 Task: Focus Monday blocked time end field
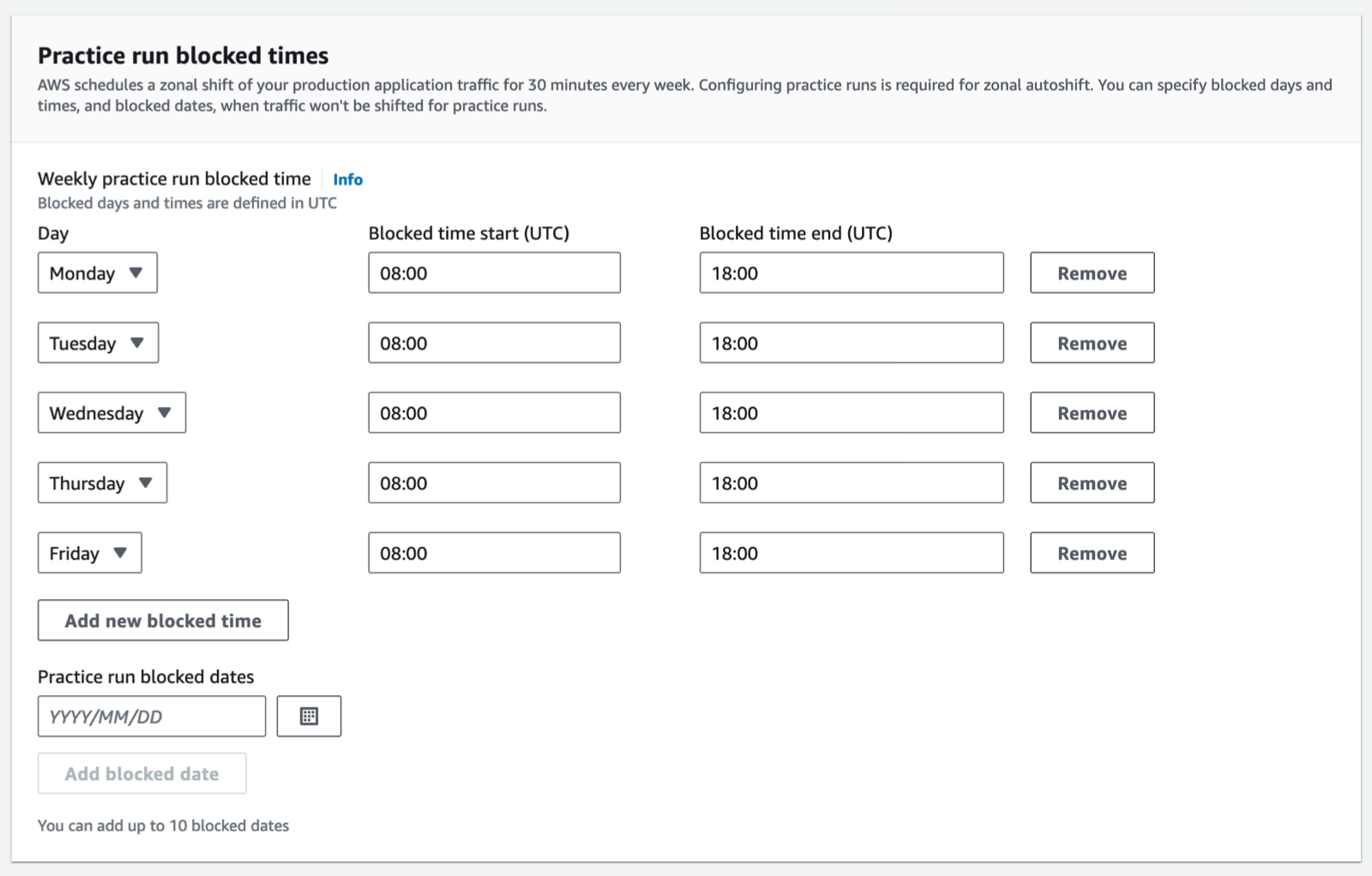pyautogui.click(x=851, y=273)
